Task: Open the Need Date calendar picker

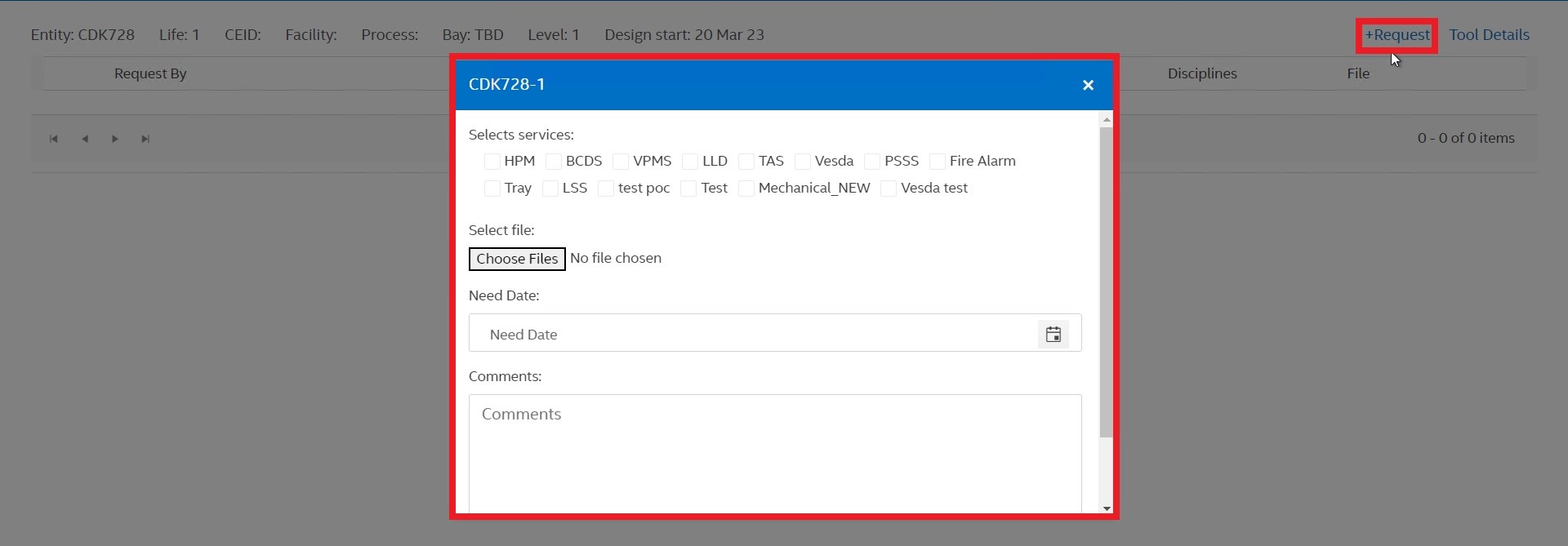Action: 1053,335
